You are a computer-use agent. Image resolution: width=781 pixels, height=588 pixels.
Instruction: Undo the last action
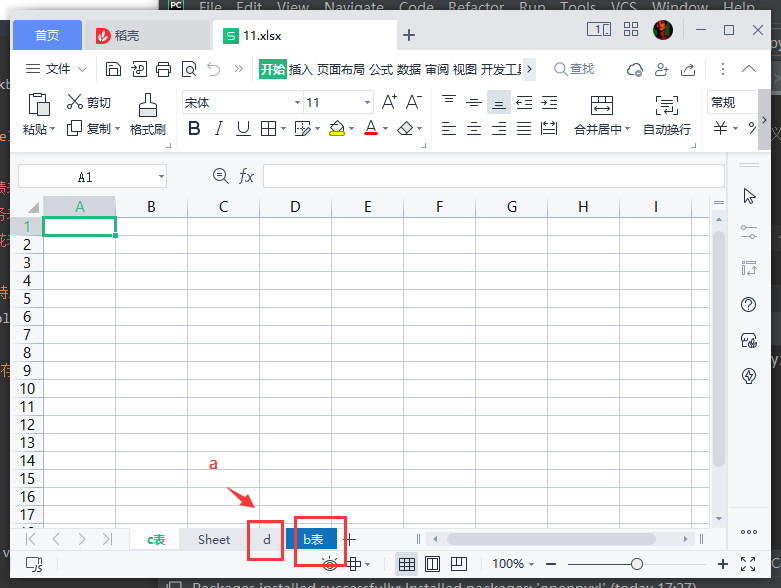[214, 69]
